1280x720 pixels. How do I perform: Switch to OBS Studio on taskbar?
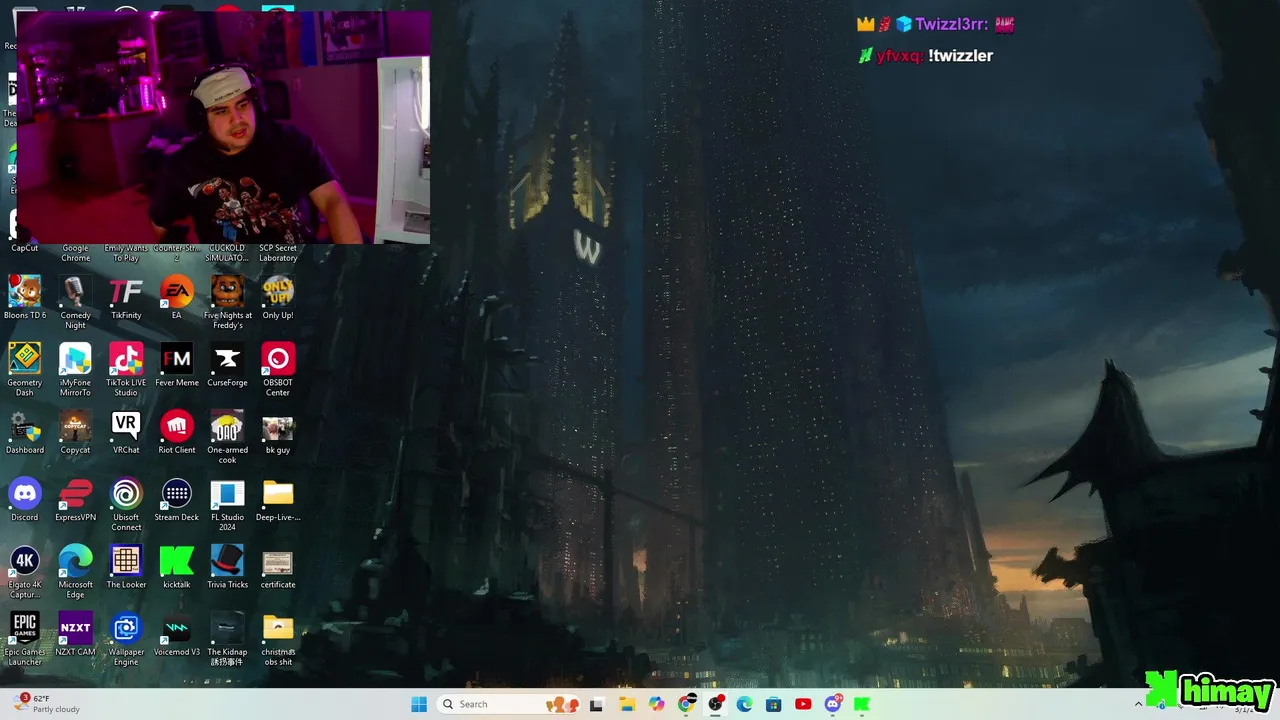[715, 704]
